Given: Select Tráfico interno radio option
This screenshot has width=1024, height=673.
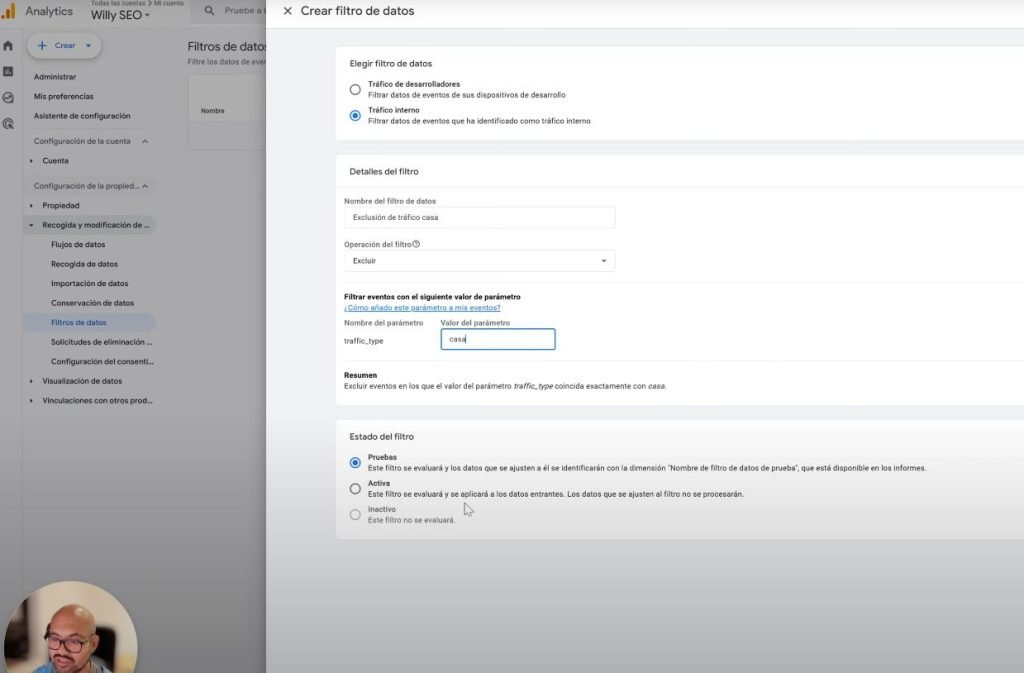Looking at the screenshot, I should tap(355, 116).
